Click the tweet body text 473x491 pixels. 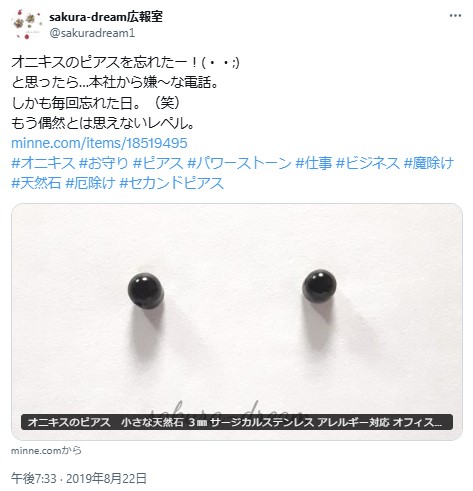(125, 93)
